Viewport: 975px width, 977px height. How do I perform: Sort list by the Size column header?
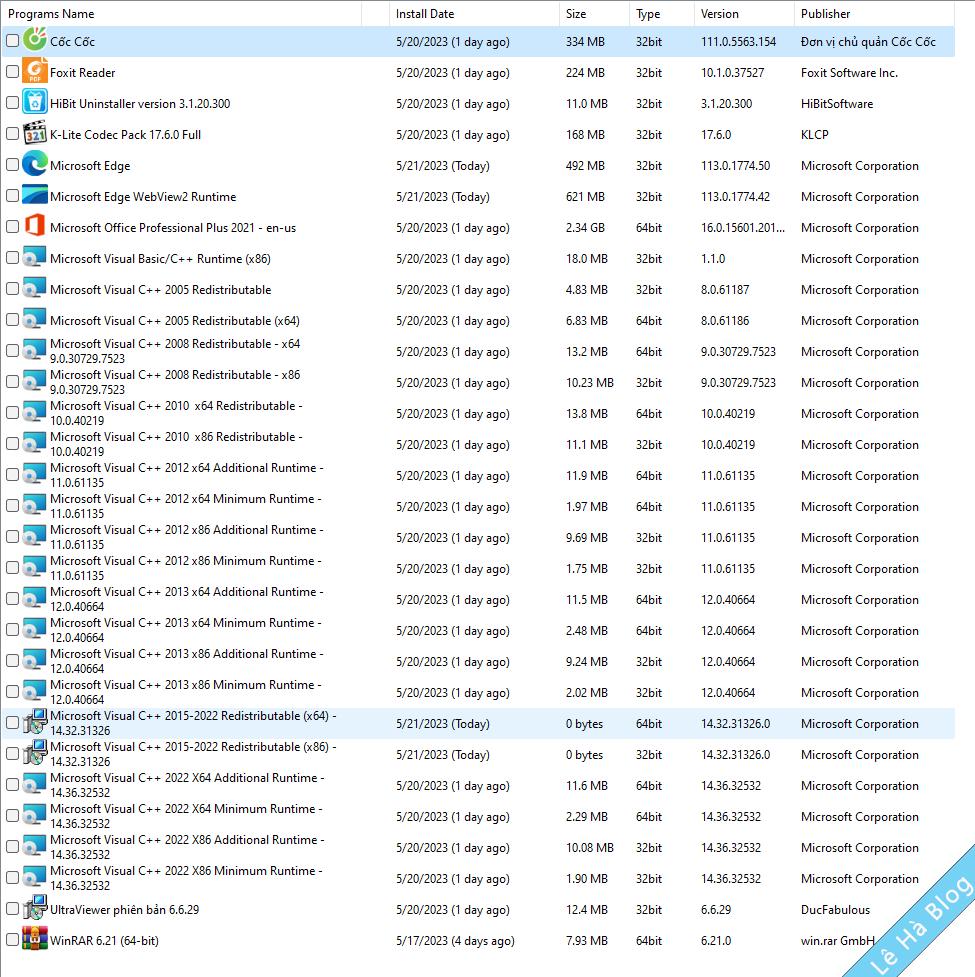tap(594, 14)
